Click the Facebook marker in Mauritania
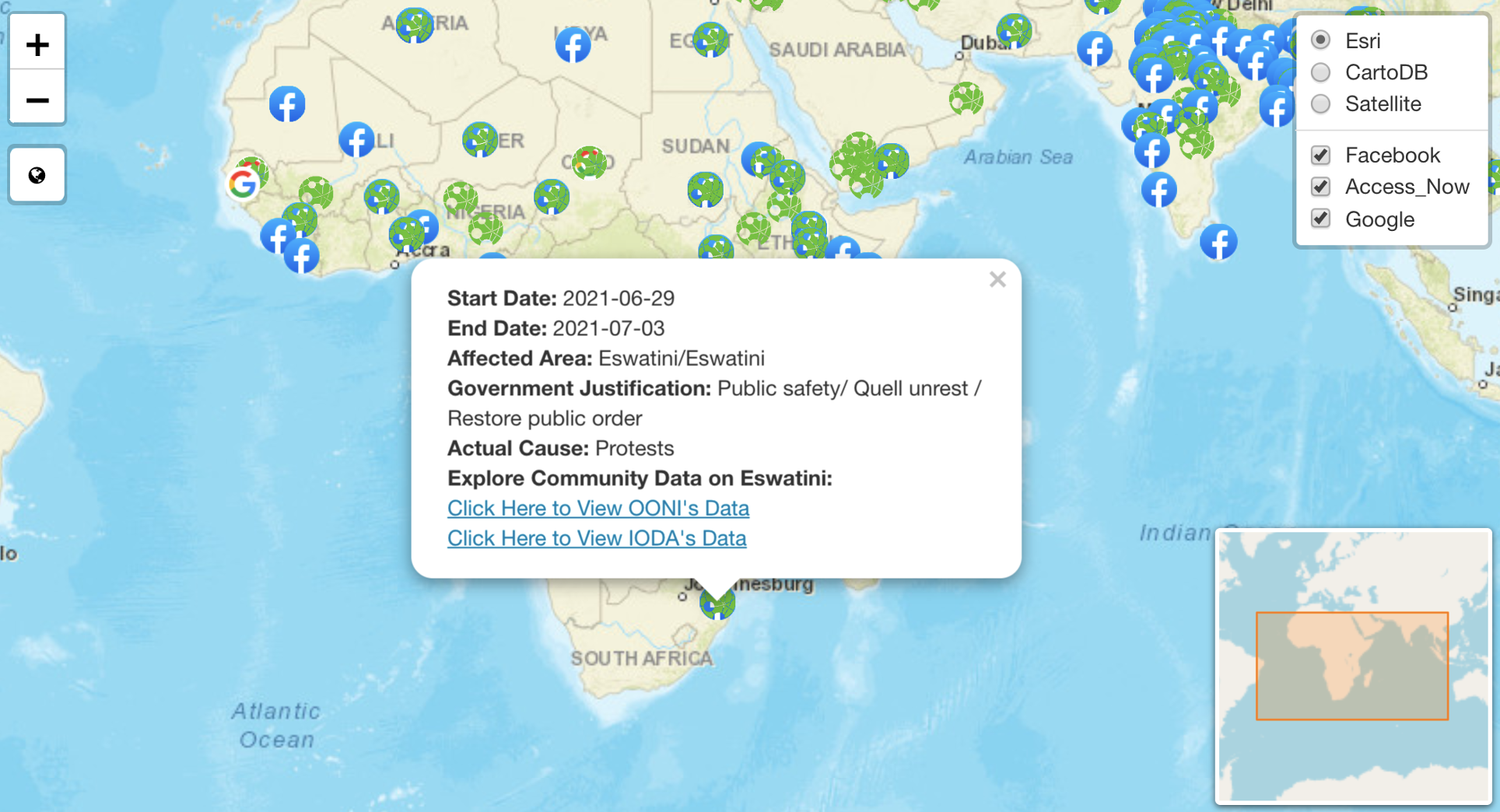The width and height of the screenshot is (1500, 812). click(287, 104)
